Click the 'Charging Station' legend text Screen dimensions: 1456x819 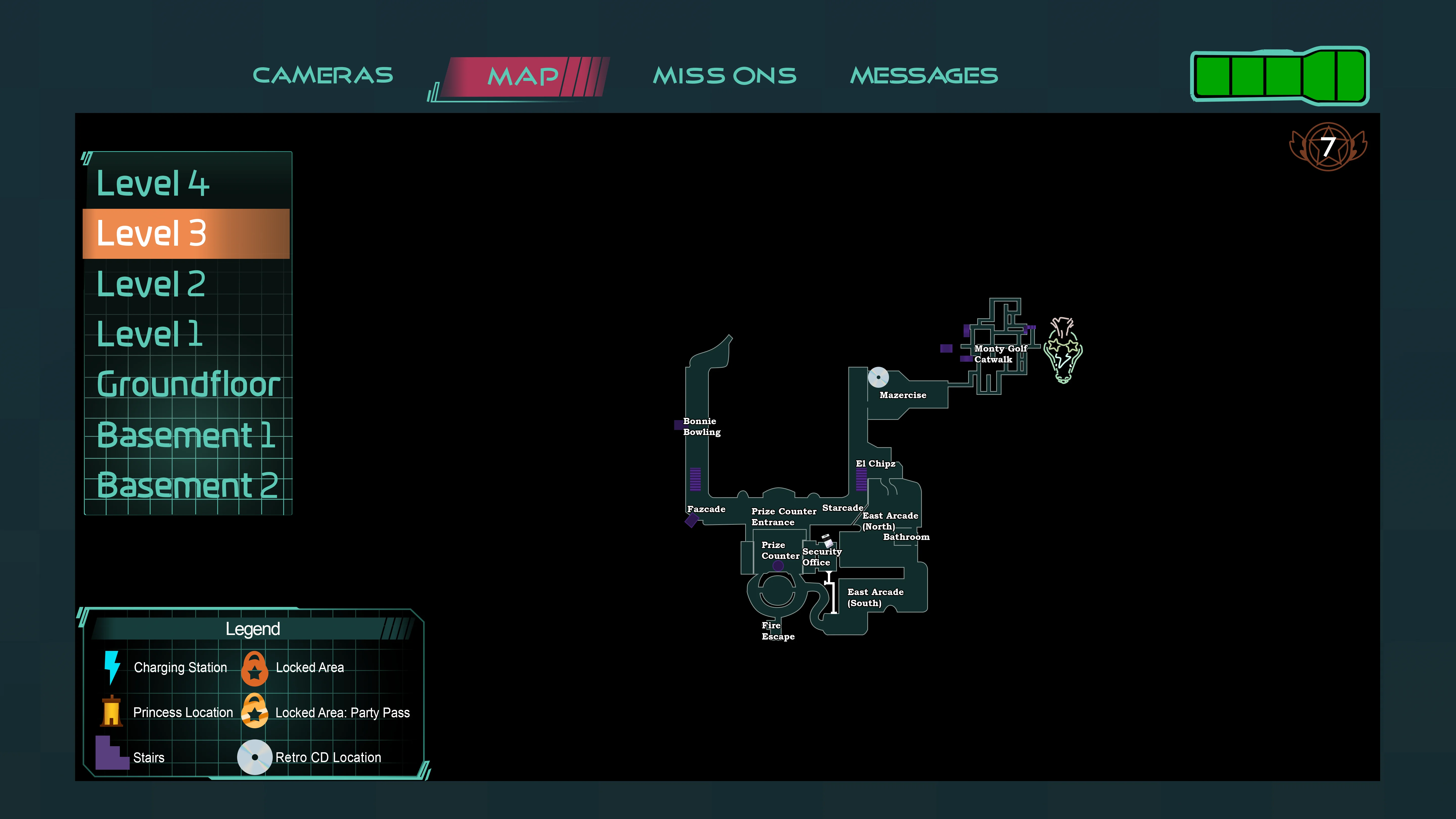(x=180, y=668)
